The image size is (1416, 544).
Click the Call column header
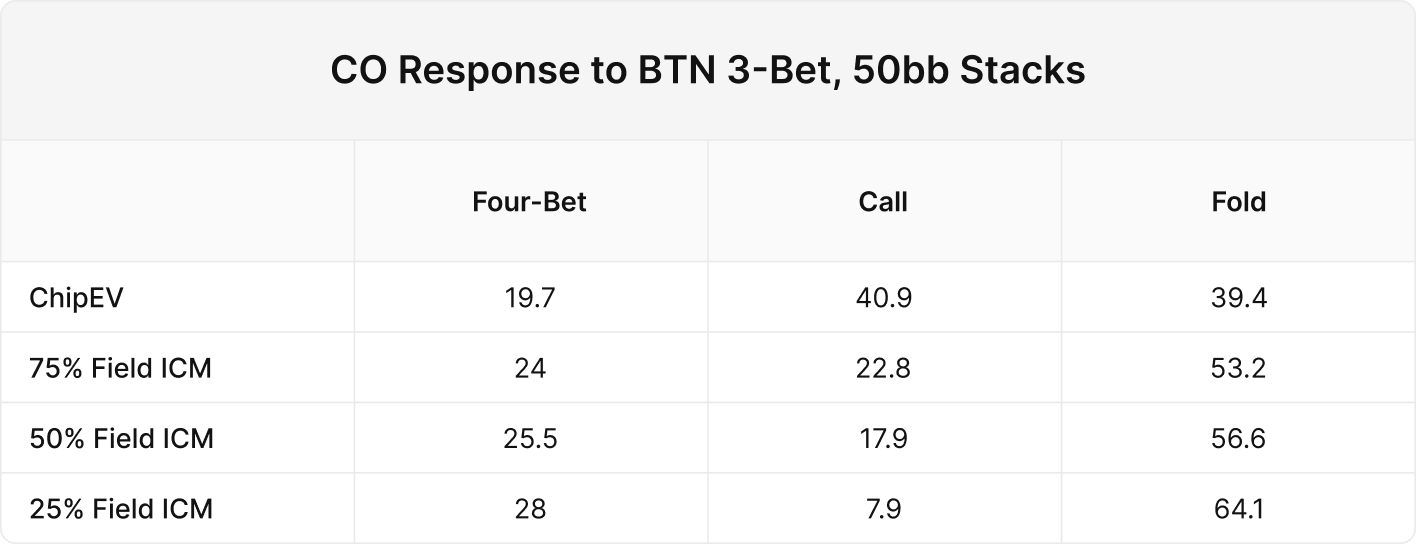883,202
